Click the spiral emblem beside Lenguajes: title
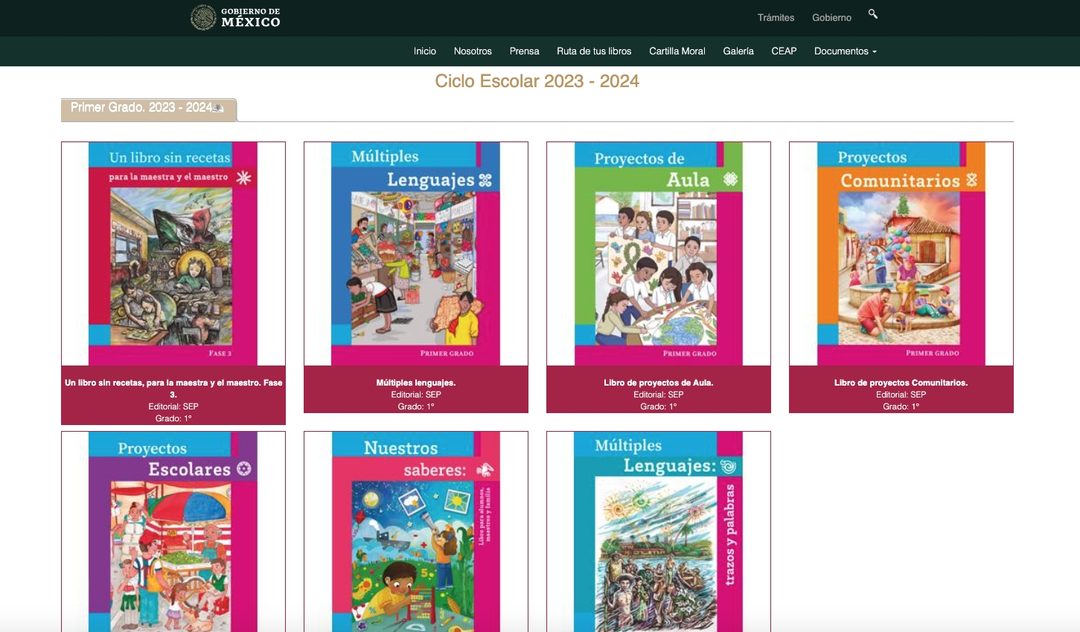Viewport: 1080px width, 632px height. coord(728,467)
